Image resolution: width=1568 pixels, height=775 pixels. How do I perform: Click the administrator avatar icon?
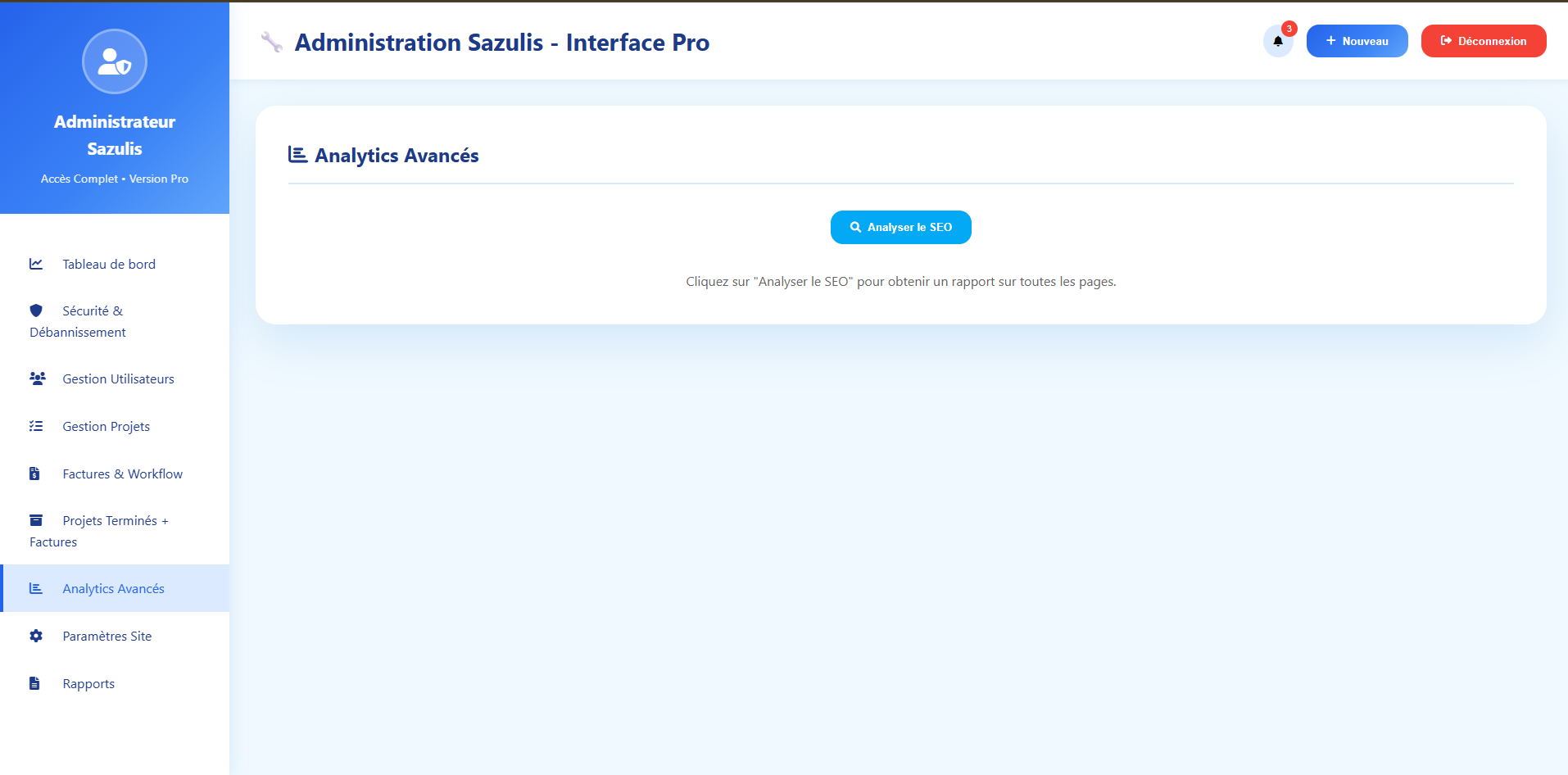(x=115, y=61)
